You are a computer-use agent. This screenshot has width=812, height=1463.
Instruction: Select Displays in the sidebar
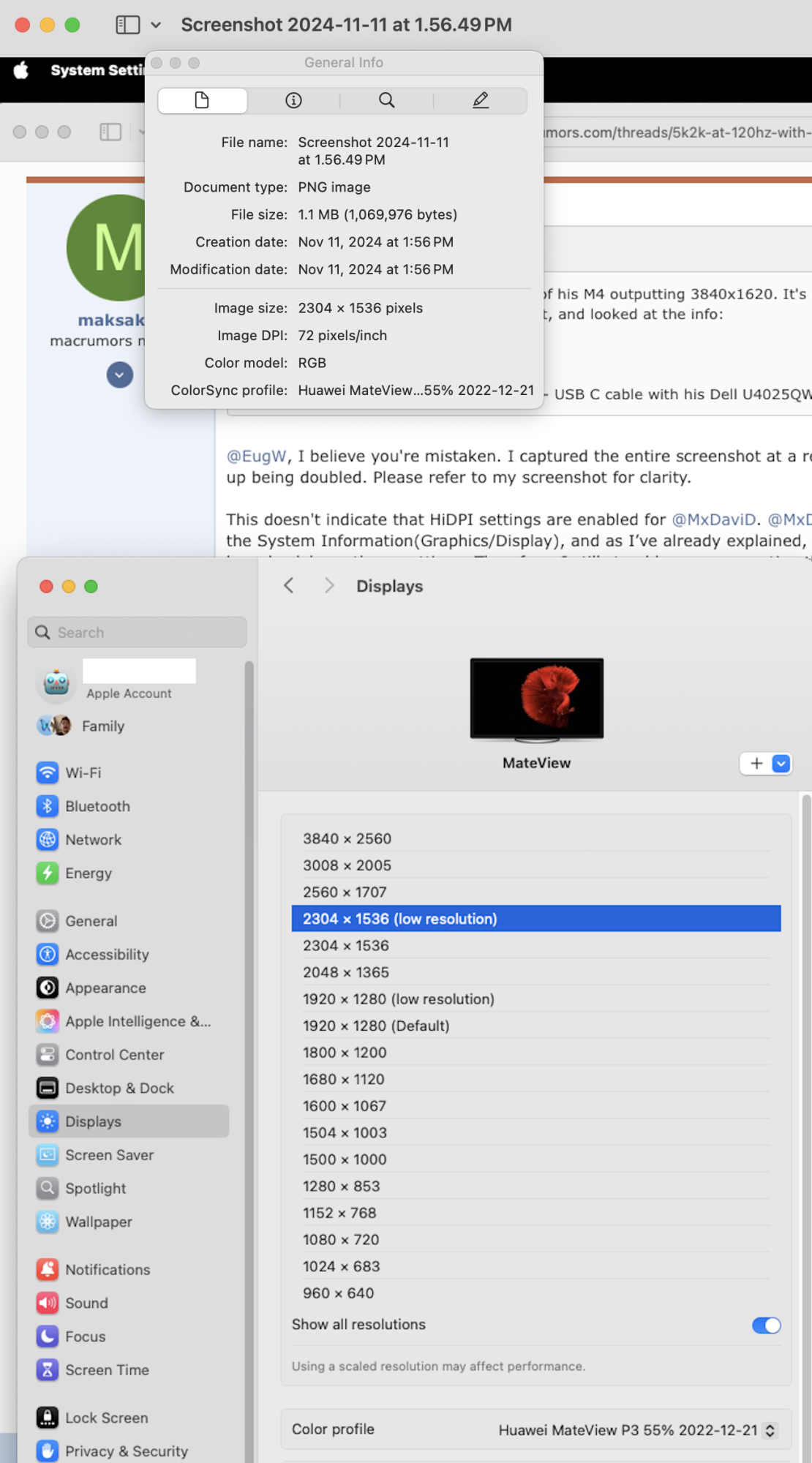click(x=129, y=1122)
